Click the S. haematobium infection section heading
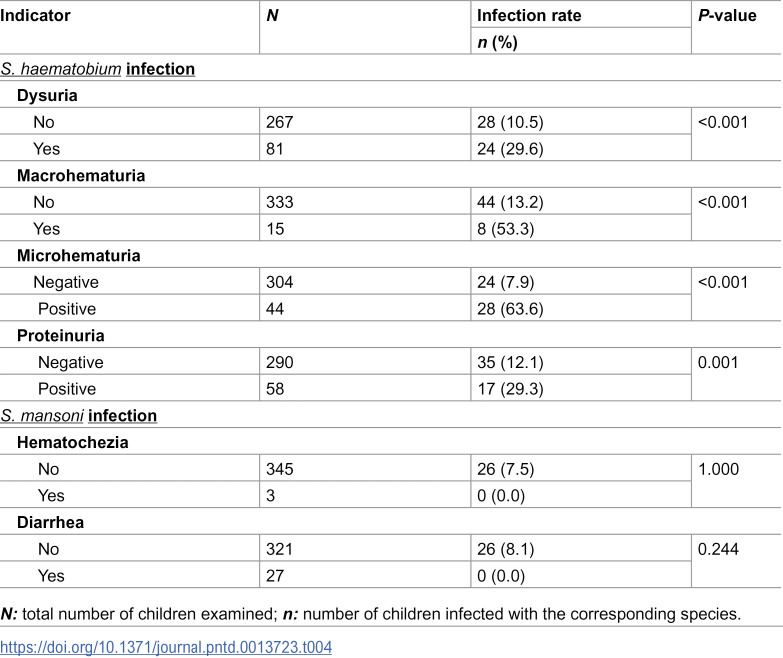The height and width of the screenshot is (658, 783). tap(97, 69)
